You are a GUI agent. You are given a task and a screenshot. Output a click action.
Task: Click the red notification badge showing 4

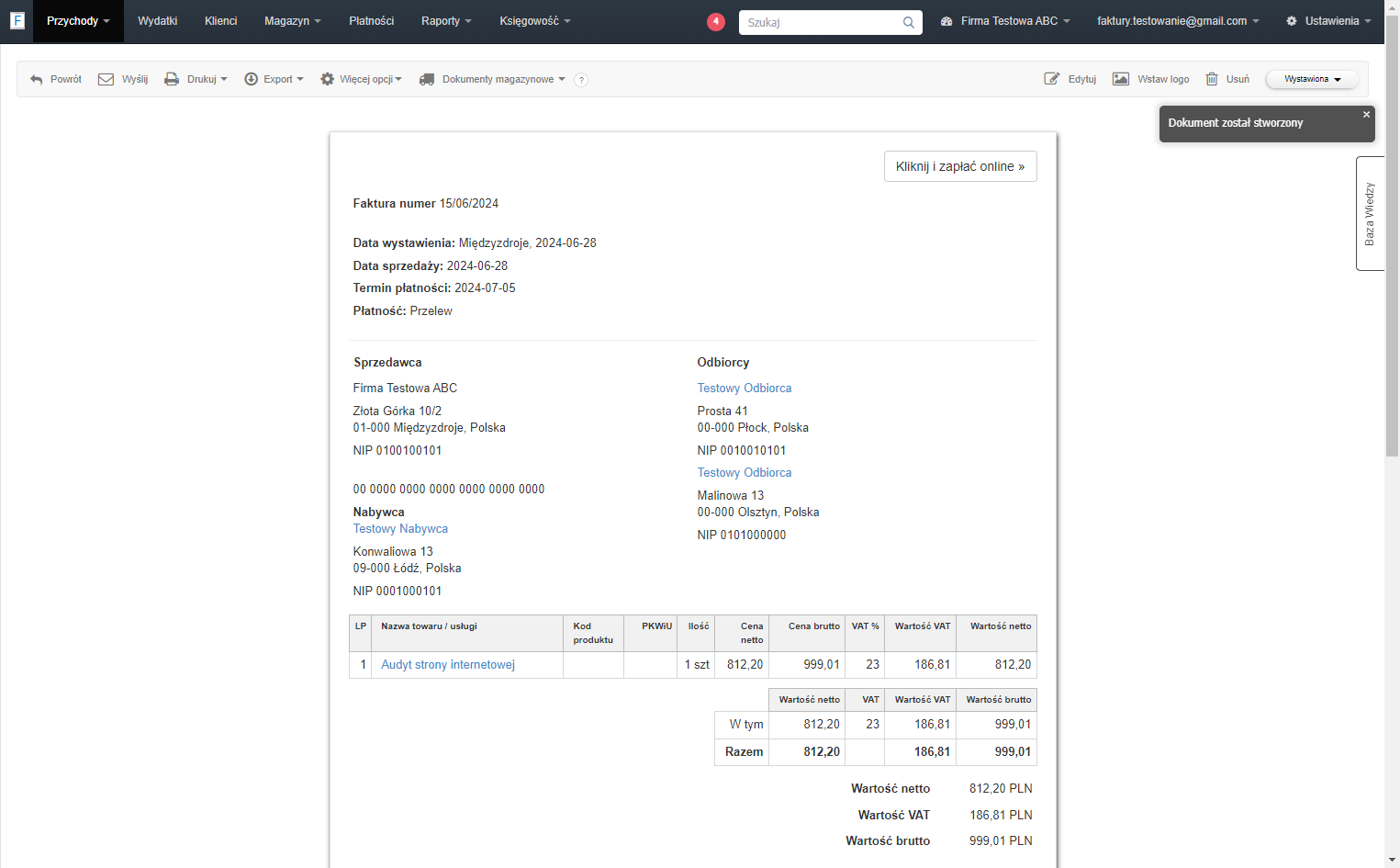pos(716,22)
